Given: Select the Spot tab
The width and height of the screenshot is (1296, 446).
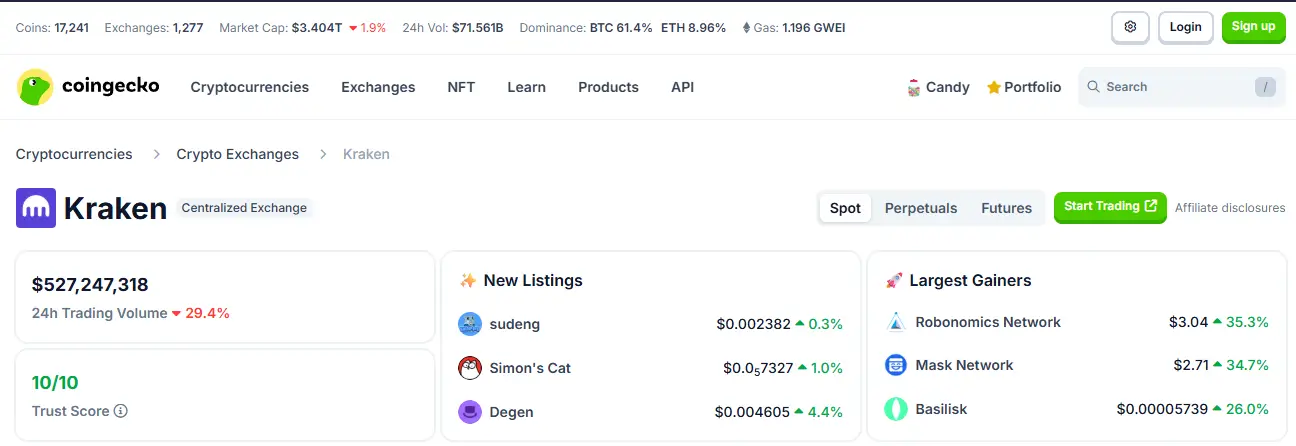Looking at the screenshot, I should 845,208.
